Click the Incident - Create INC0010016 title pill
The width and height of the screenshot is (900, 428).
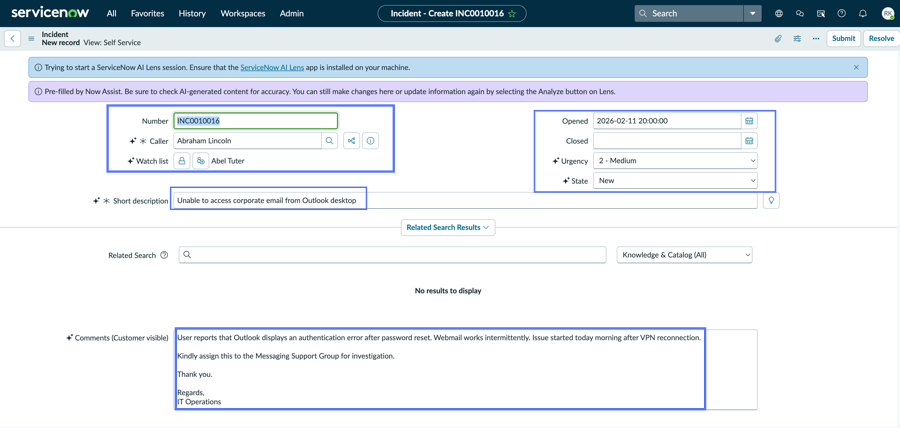tap(452, 13)
